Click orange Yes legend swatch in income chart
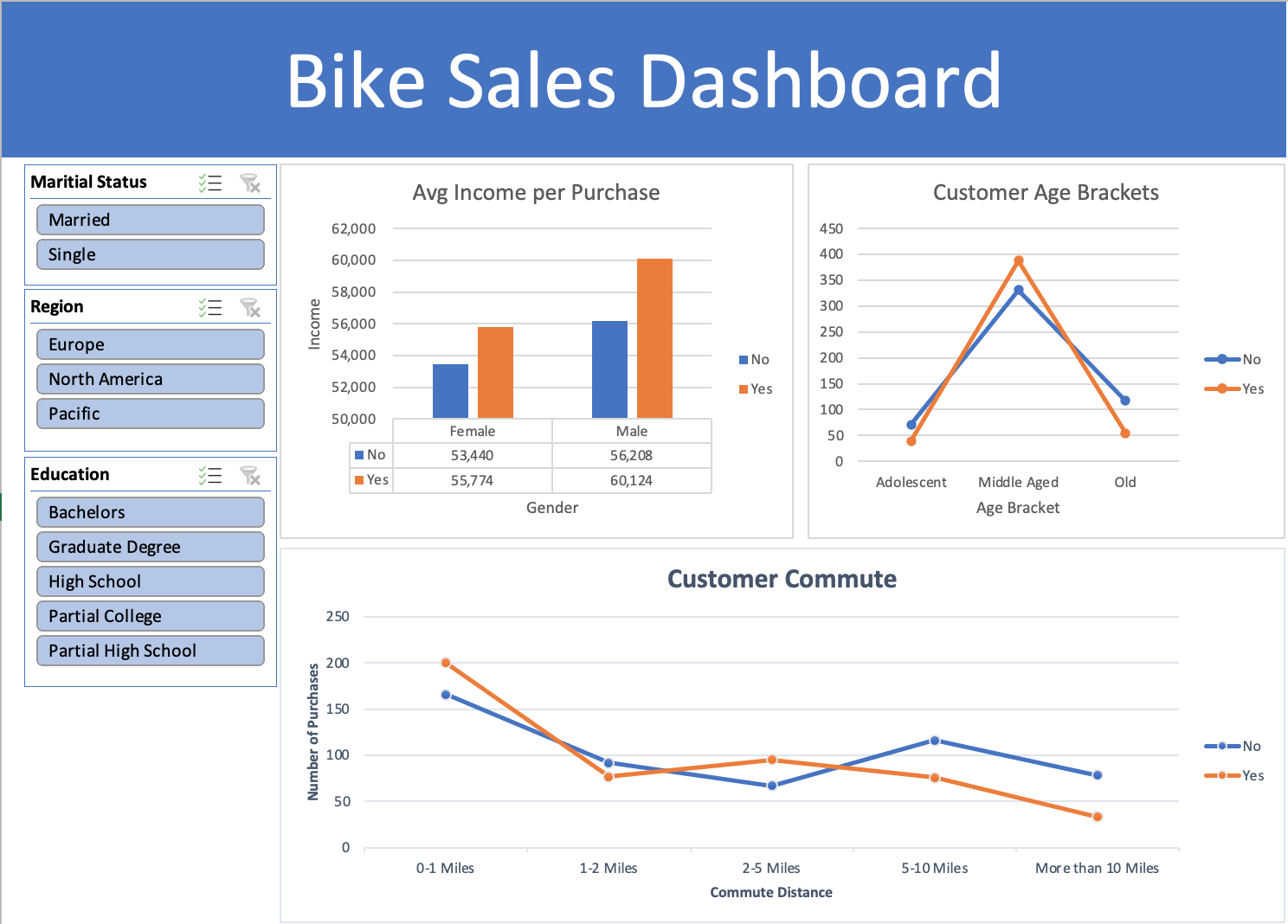1288x924 pixels. (744, 389)
